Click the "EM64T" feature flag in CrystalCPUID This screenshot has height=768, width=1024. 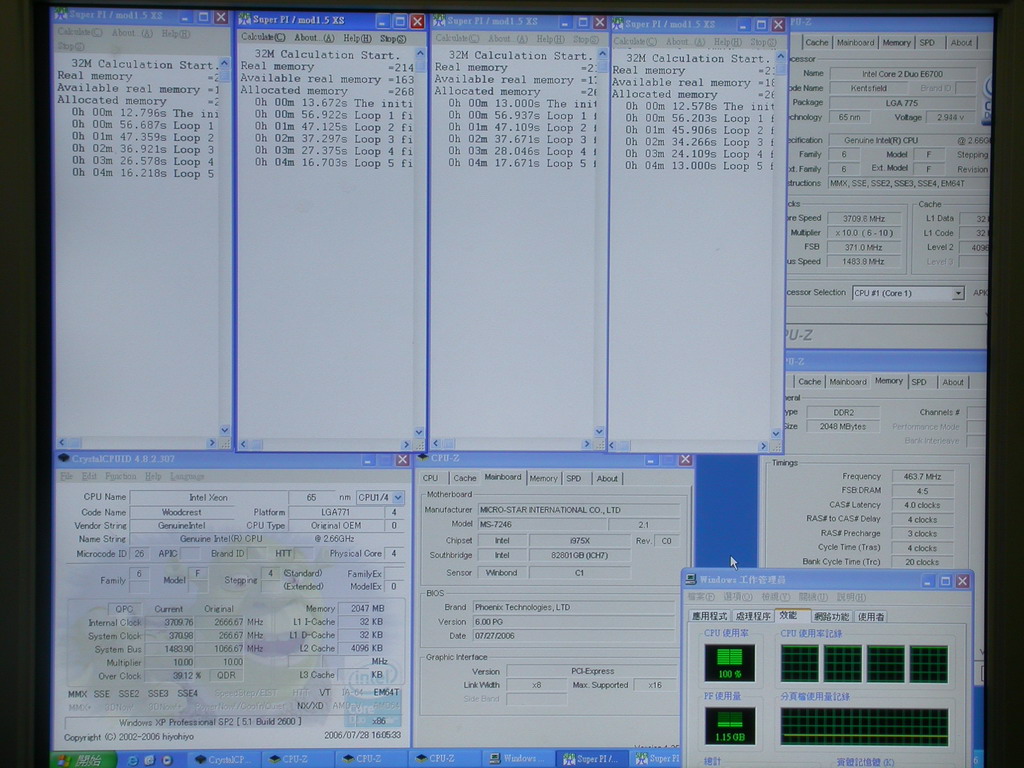click(x=386, y=692)
